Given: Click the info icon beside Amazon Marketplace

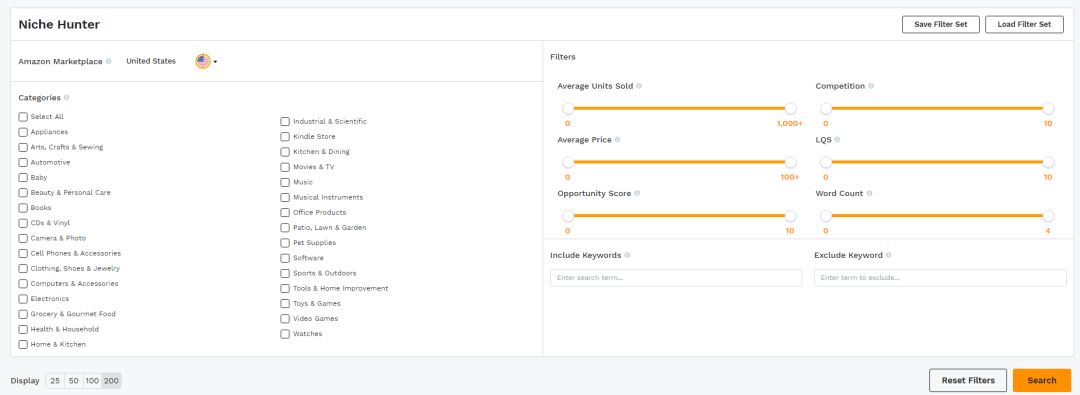Looking at the screenshot, I should pyautogui.click(x=109, y=61).
